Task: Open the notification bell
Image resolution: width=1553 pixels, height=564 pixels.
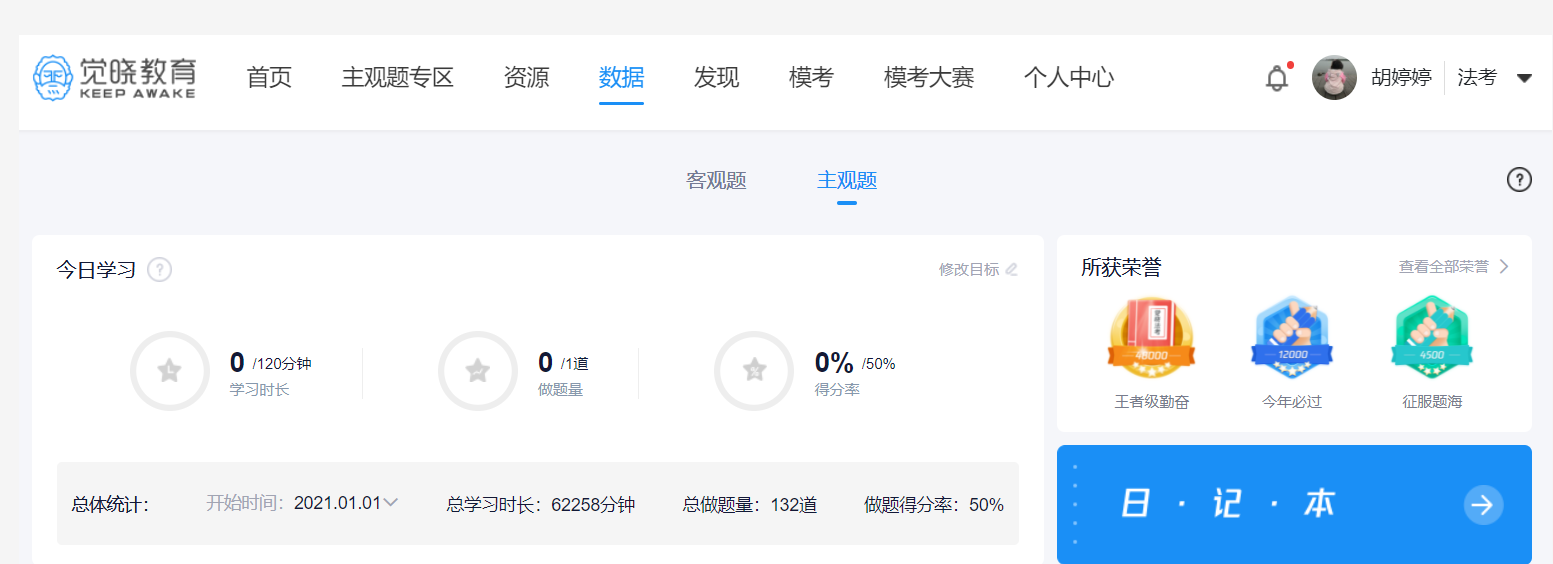Action: (x=1277, y=78)
